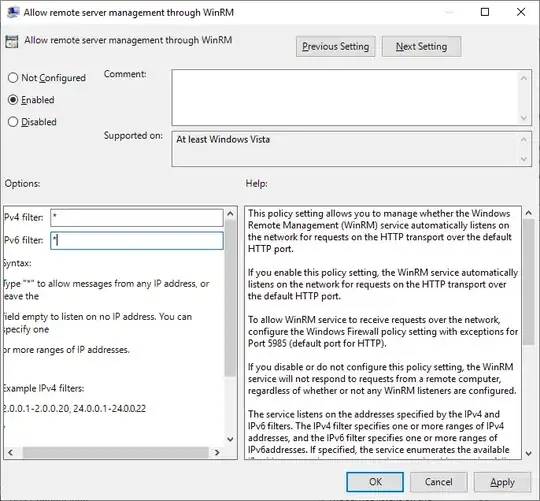
Task: Click the Comment box scroll down arrow
Action: (x=524, y=118)
